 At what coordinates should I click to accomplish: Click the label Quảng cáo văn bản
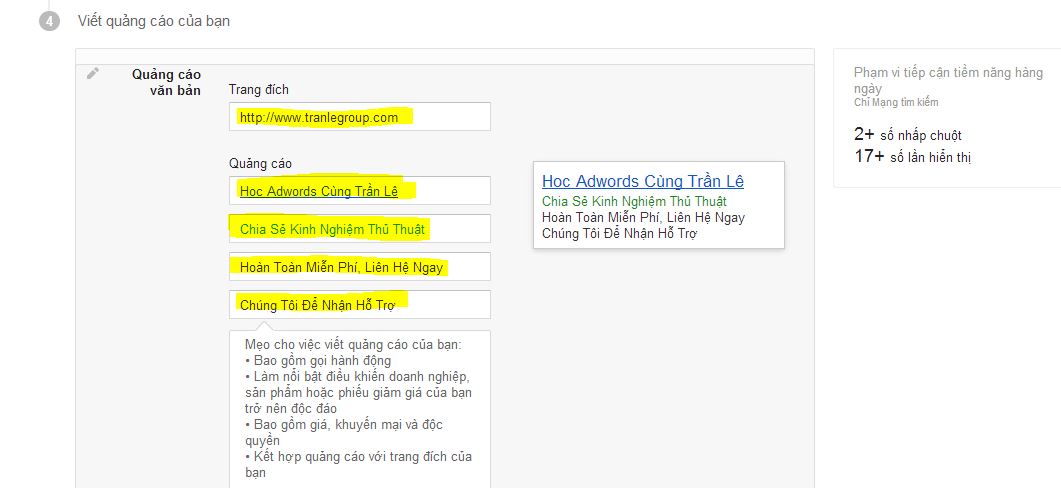[166, 82]
